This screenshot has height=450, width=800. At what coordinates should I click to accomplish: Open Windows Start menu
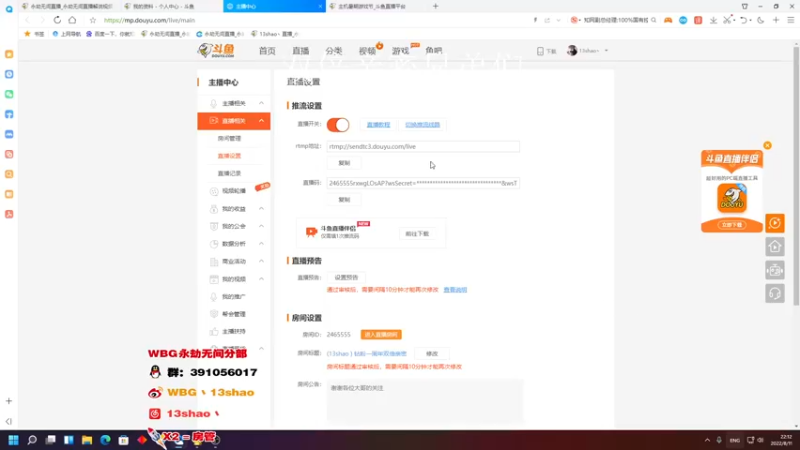13,440
